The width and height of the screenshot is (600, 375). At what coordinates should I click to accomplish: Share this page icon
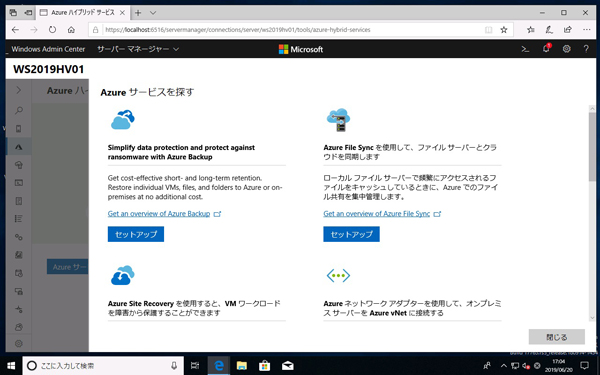568,30
